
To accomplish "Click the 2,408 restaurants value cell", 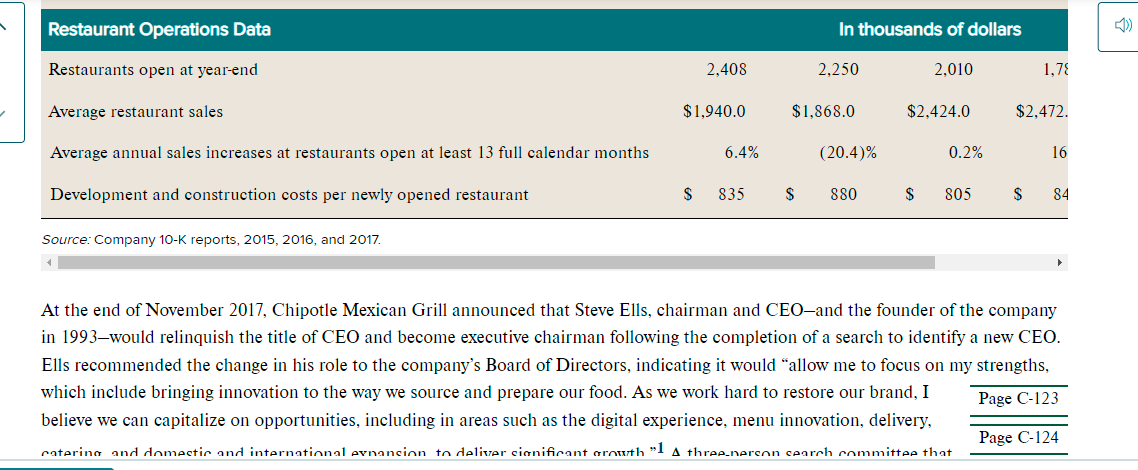I will pyautogui.click(x=726, y=70).
